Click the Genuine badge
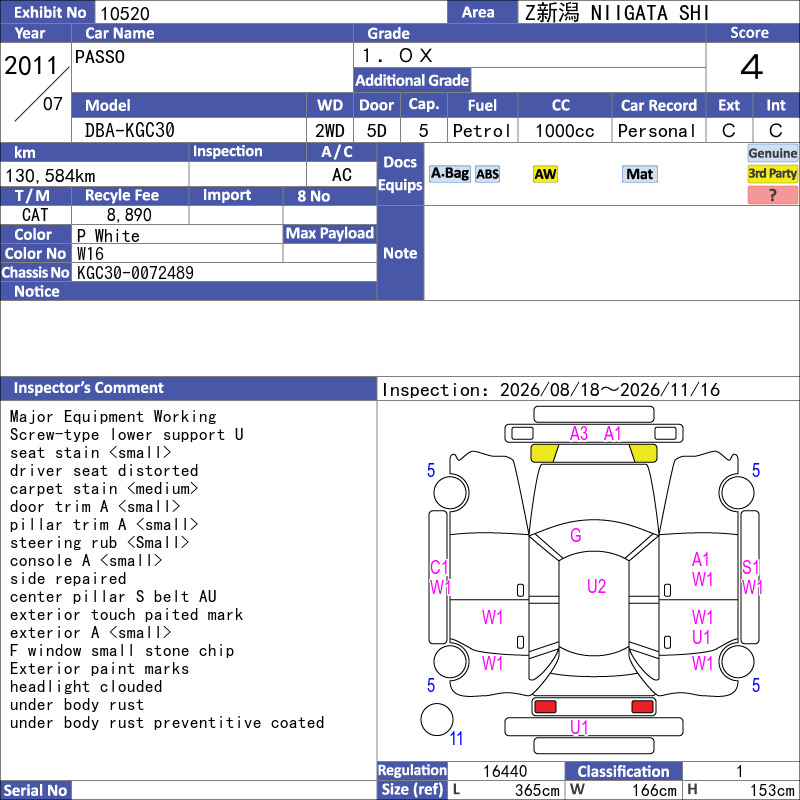The image size is (800, 800). 772,153
